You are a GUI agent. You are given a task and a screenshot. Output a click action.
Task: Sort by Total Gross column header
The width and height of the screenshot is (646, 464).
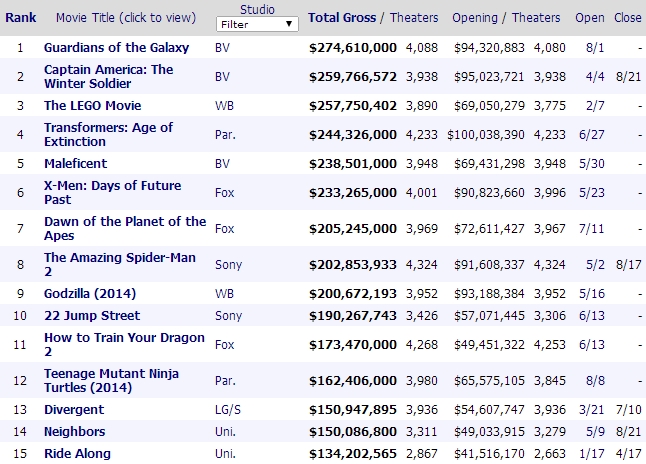click(x=343, y=17)
